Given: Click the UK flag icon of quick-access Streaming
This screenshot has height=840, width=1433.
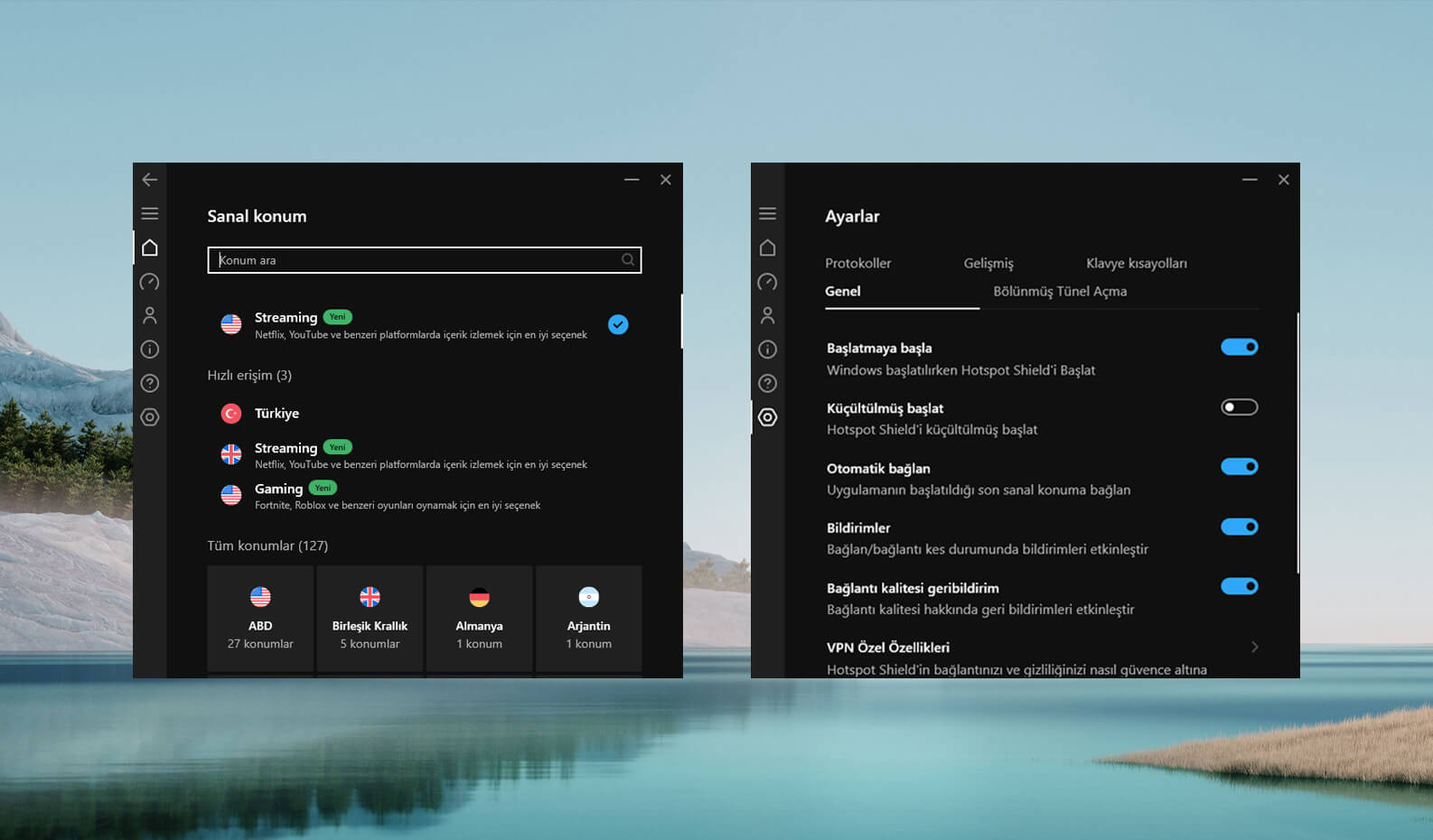Looking at the screenshot, I should point(231,454).
